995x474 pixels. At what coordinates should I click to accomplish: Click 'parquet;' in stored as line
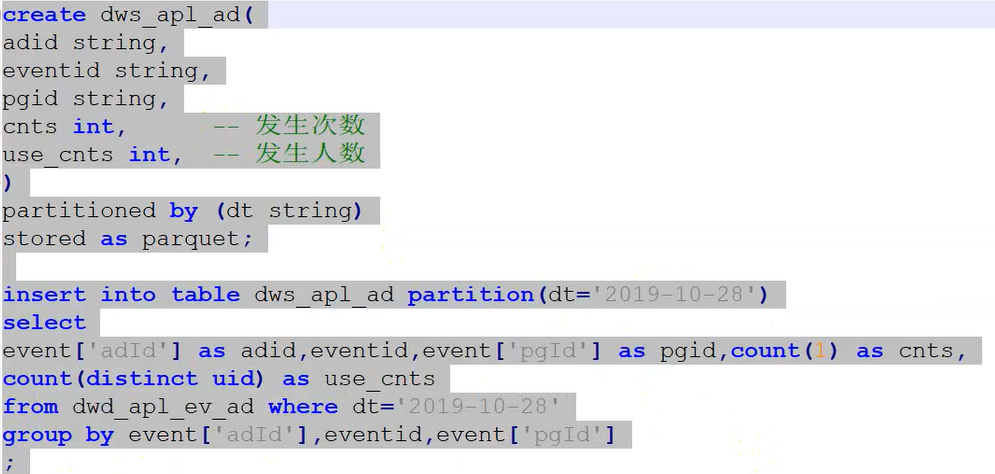197,239
